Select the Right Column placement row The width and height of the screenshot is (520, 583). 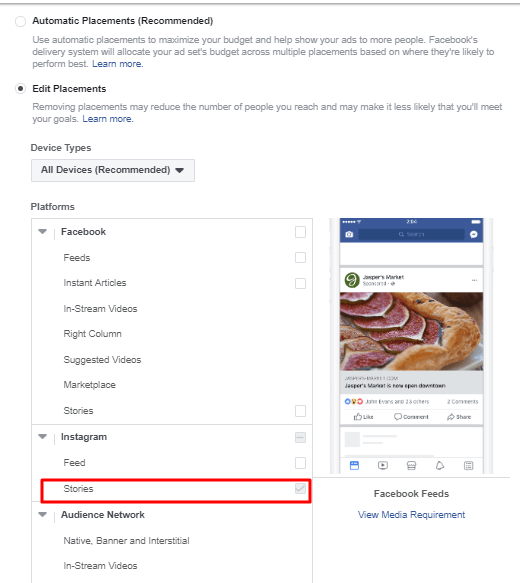(172, 334)
